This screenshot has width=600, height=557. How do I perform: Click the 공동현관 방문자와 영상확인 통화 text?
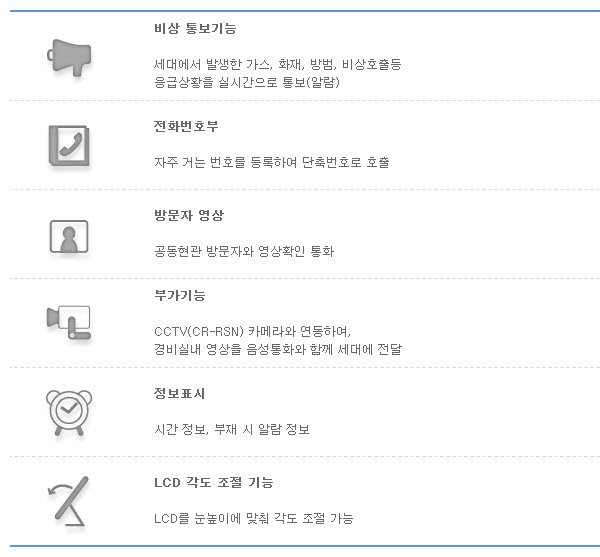(x=244, y=251)
